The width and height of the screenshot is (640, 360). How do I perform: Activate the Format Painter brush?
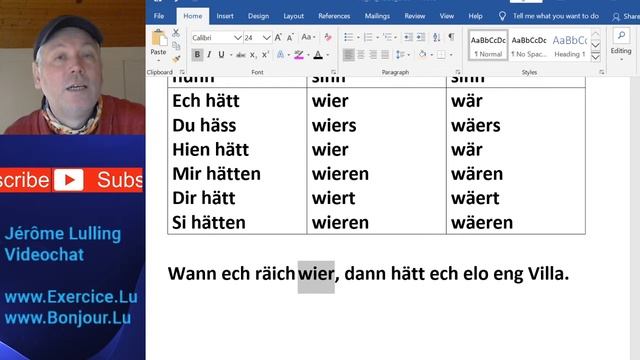(176, 59)
